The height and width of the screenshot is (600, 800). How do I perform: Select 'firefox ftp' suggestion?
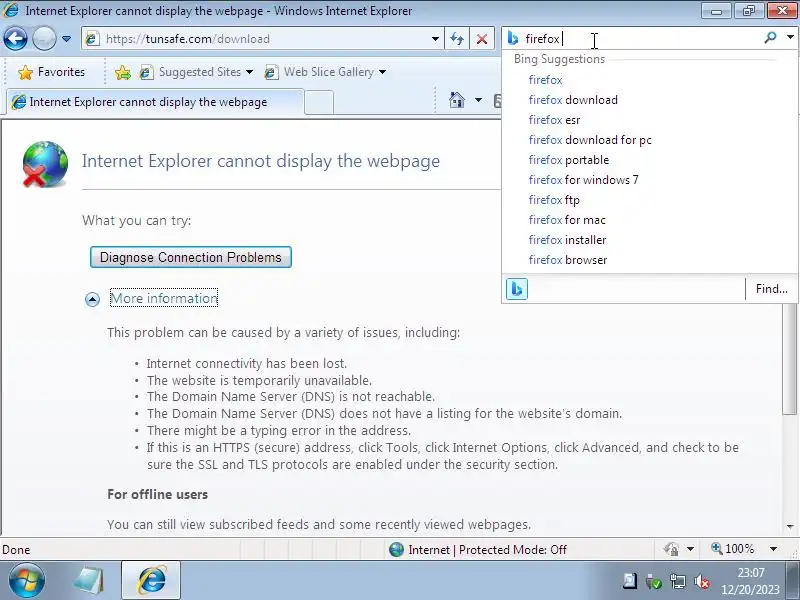coord(554,200)
